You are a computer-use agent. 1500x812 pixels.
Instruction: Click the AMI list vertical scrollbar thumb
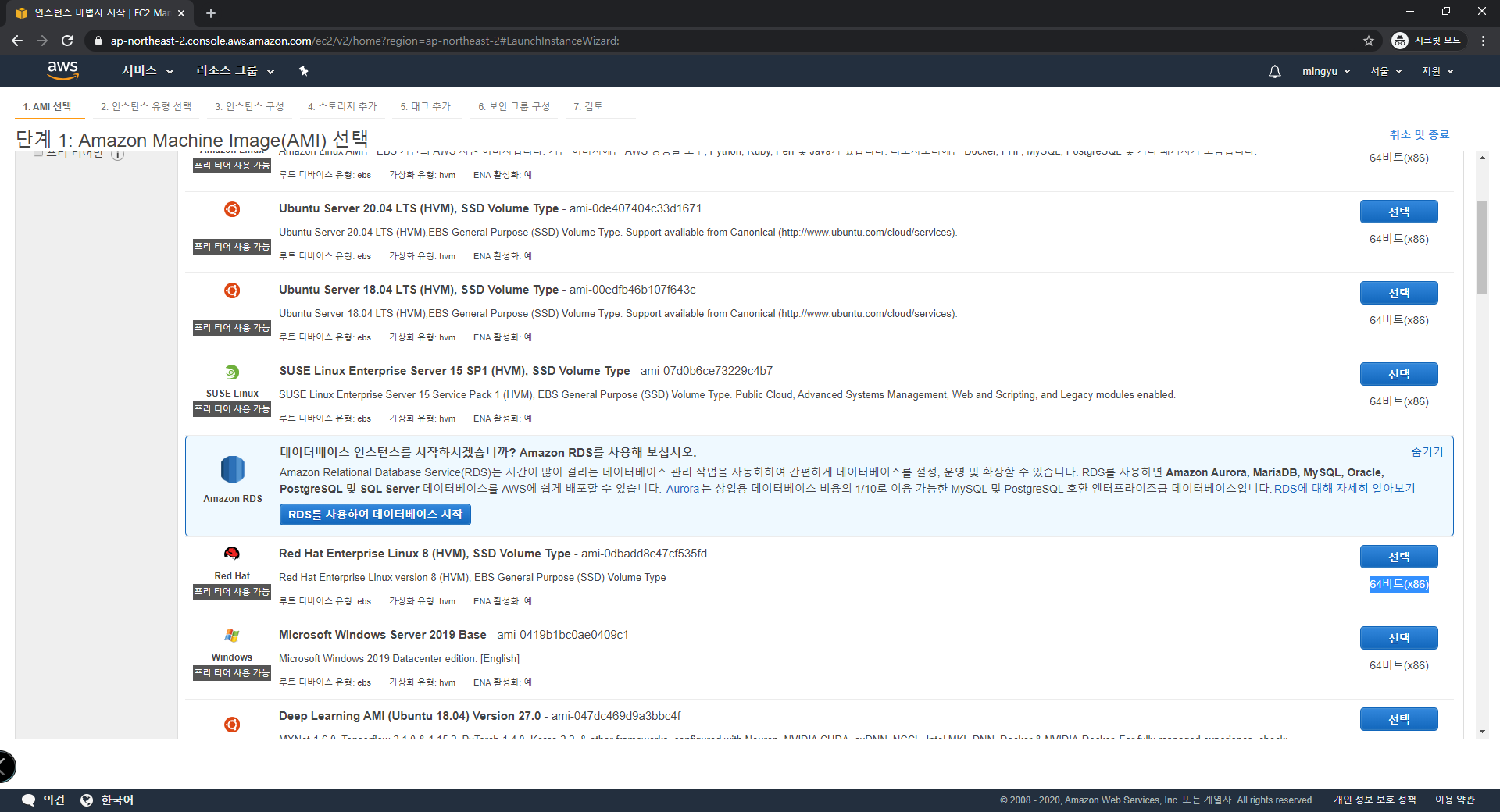[1482, 248]
